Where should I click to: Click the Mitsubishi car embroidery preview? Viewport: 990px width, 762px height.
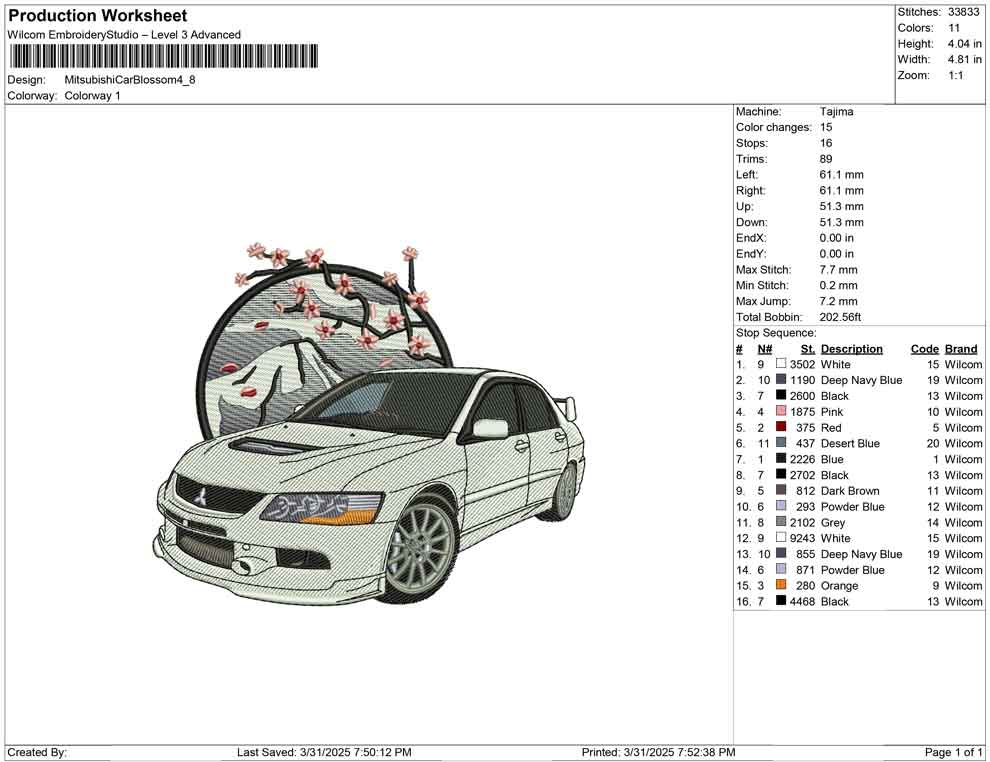(369, 423)
